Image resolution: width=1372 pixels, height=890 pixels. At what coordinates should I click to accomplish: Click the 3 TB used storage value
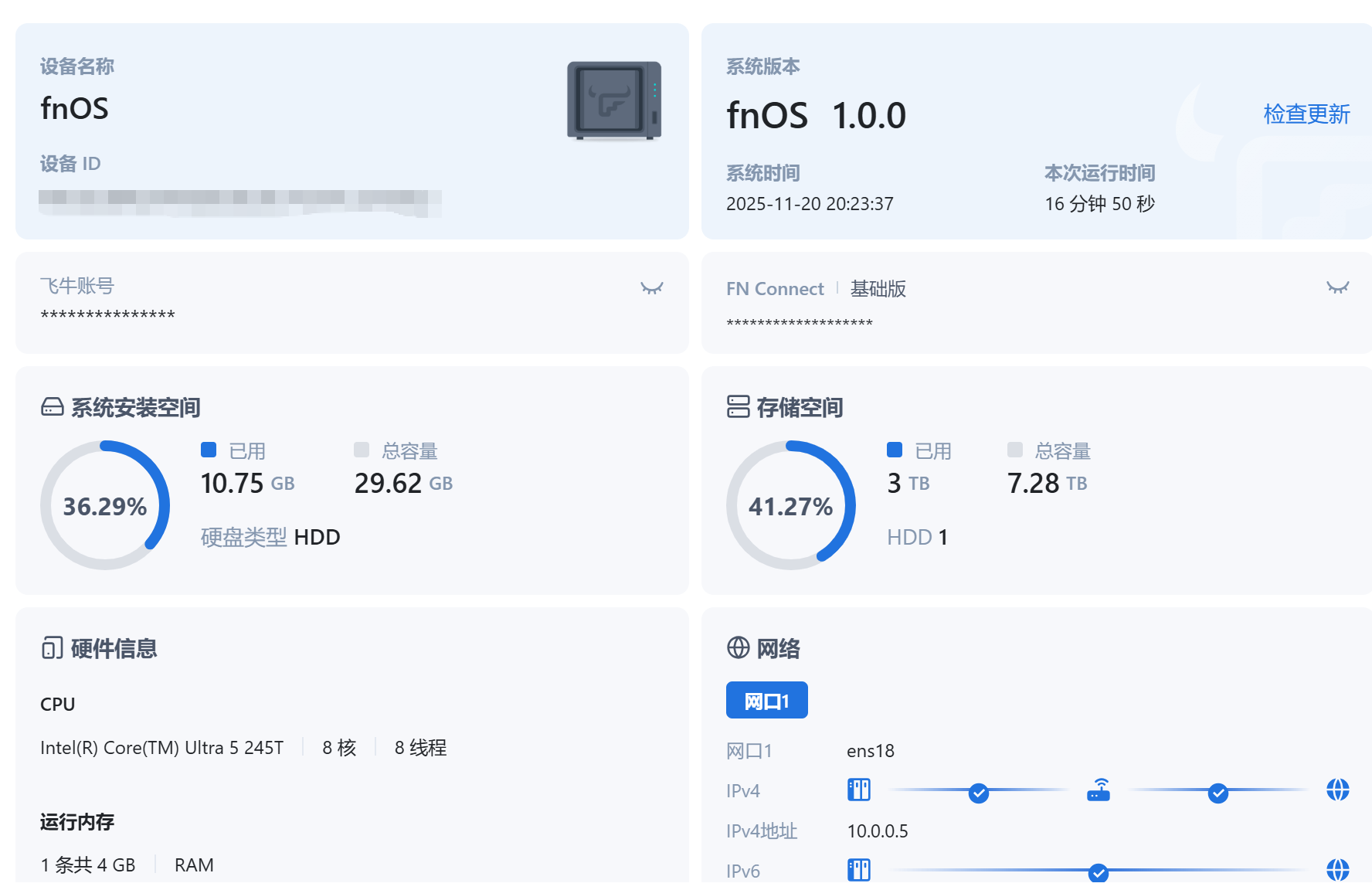click(908, 484)
